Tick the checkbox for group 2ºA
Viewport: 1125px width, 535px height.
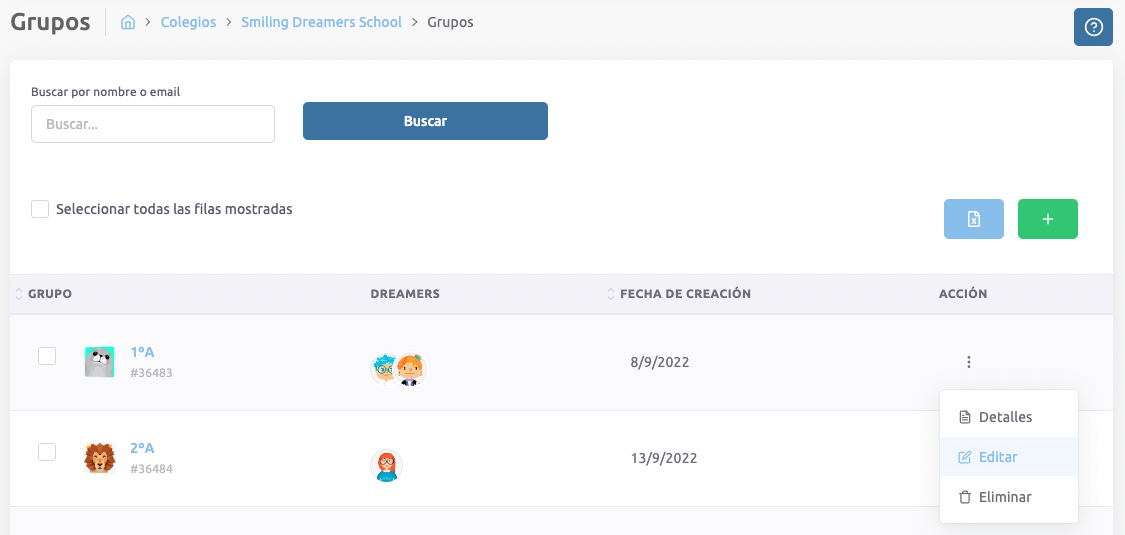pyautogui.click(x=47, y=452)
